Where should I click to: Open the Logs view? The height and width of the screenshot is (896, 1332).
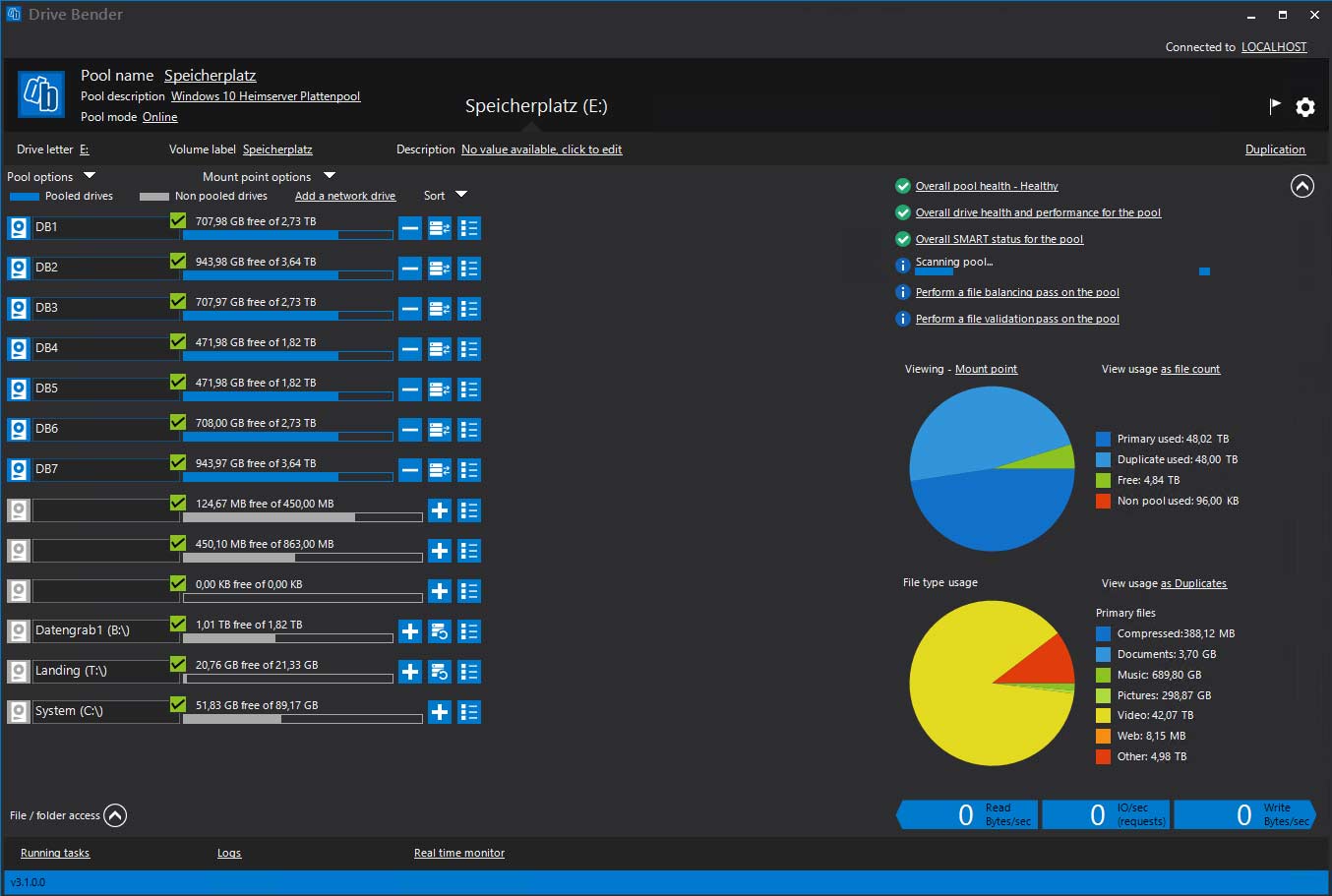pos(229,853)
